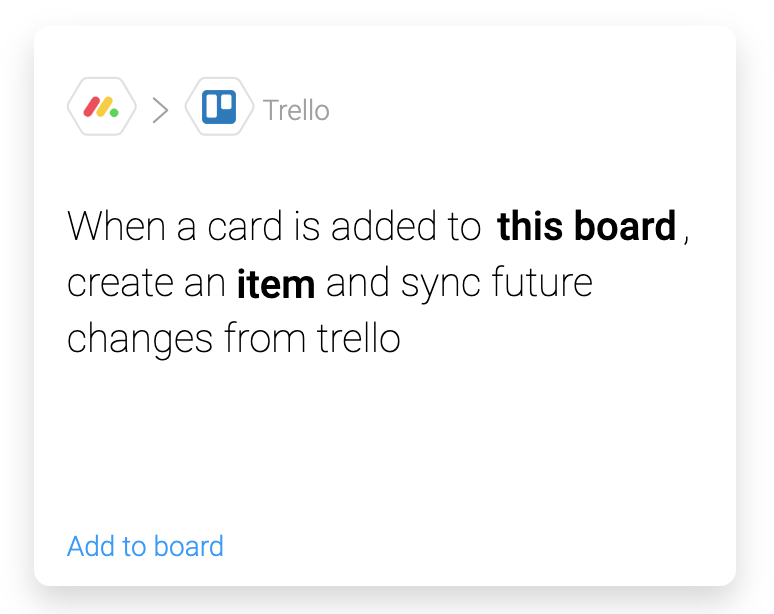Image resolution: width=774 pixels, height=614 pixels.
Task: Click the 'and sync future' text
Action: coord(459,284)
